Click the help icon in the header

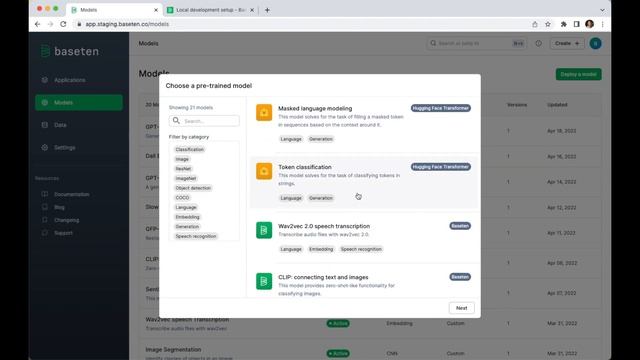[538, 43]
